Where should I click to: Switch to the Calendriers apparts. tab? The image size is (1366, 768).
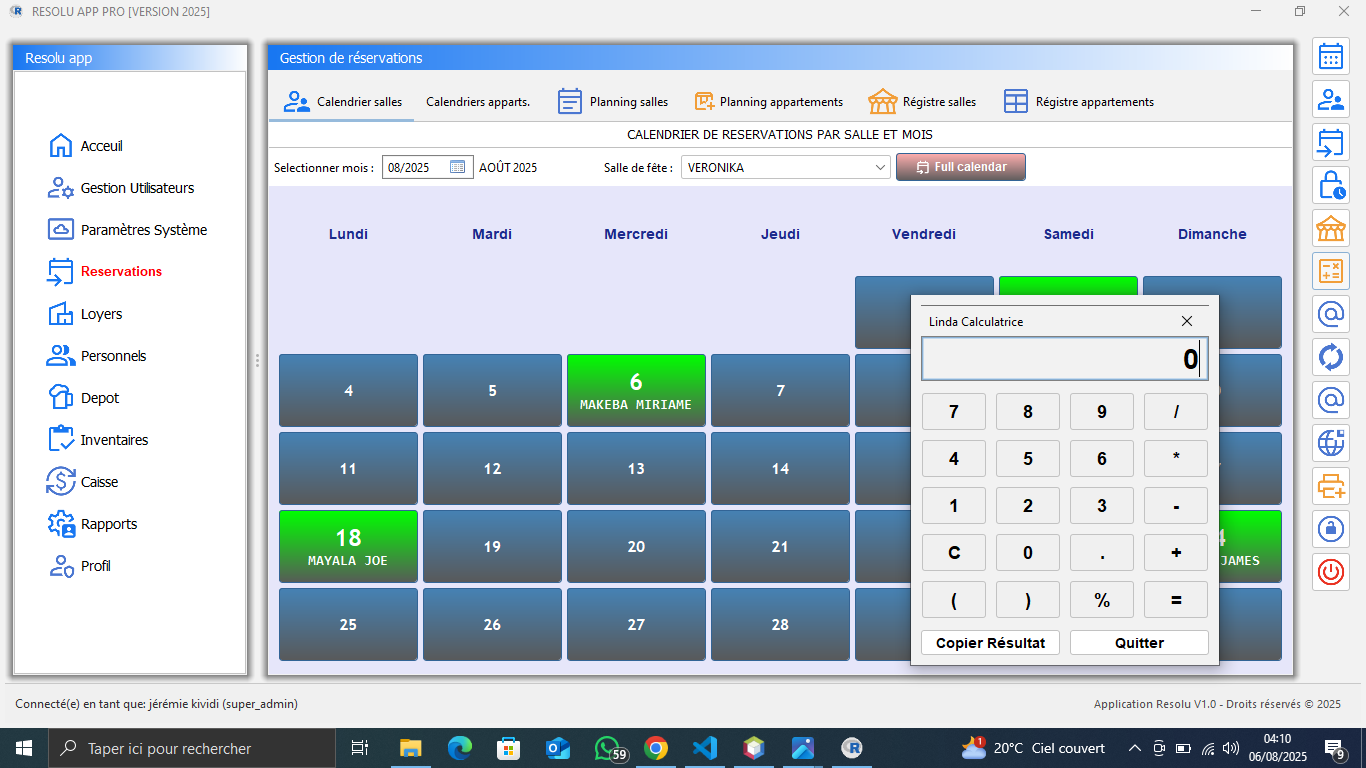[x=478, y=101]
